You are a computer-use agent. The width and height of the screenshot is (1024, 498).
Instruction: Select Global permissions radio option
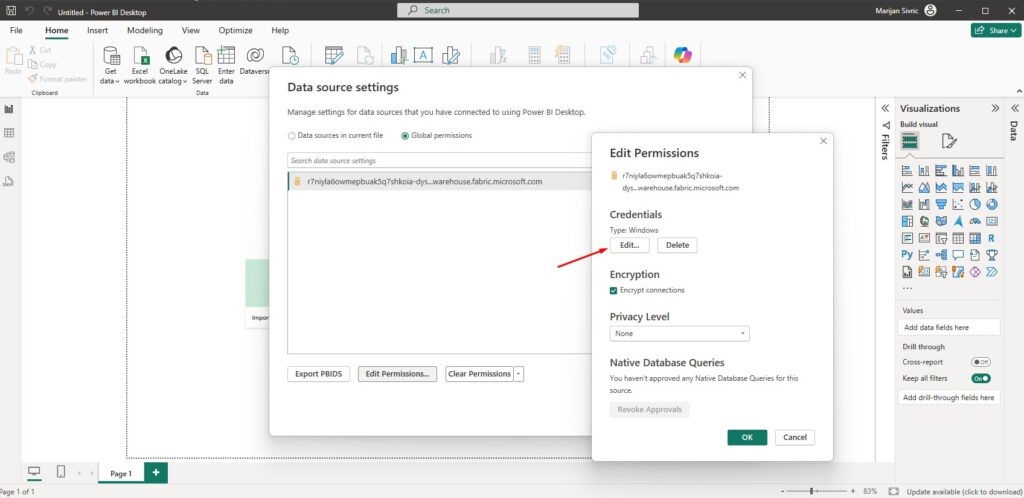436,136
